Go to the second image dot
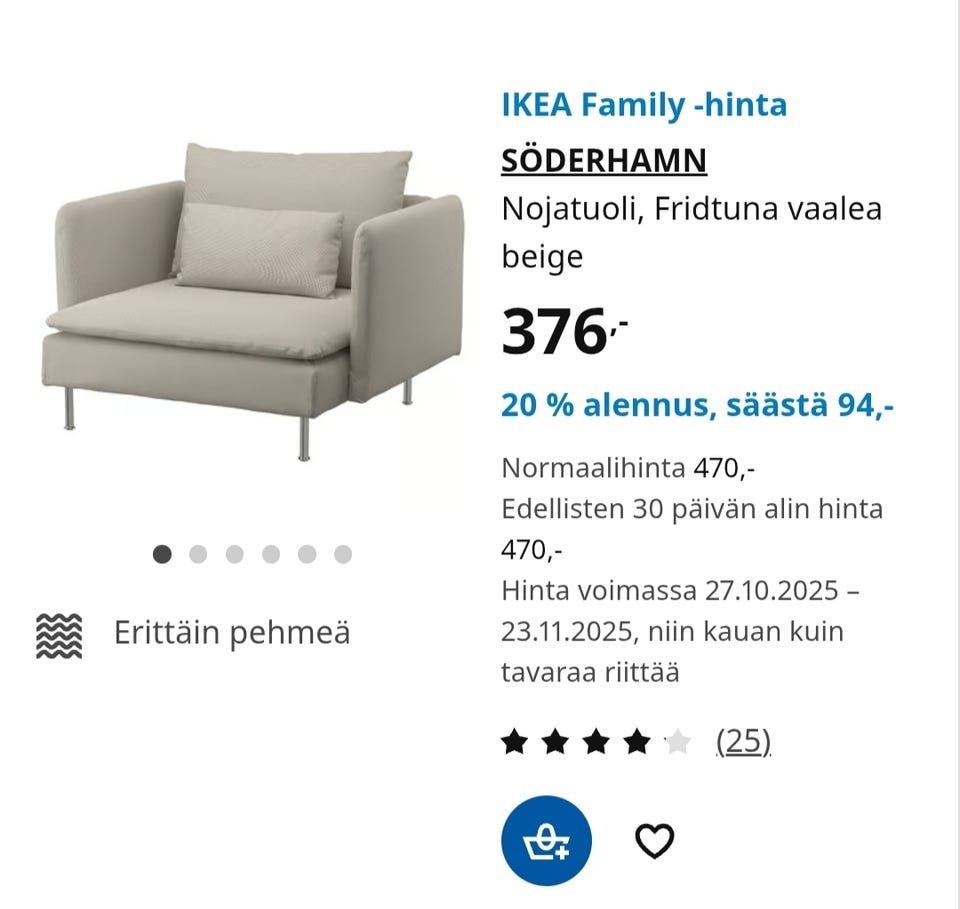This screenshot has width=960, height=909. (x=198, y=554)
